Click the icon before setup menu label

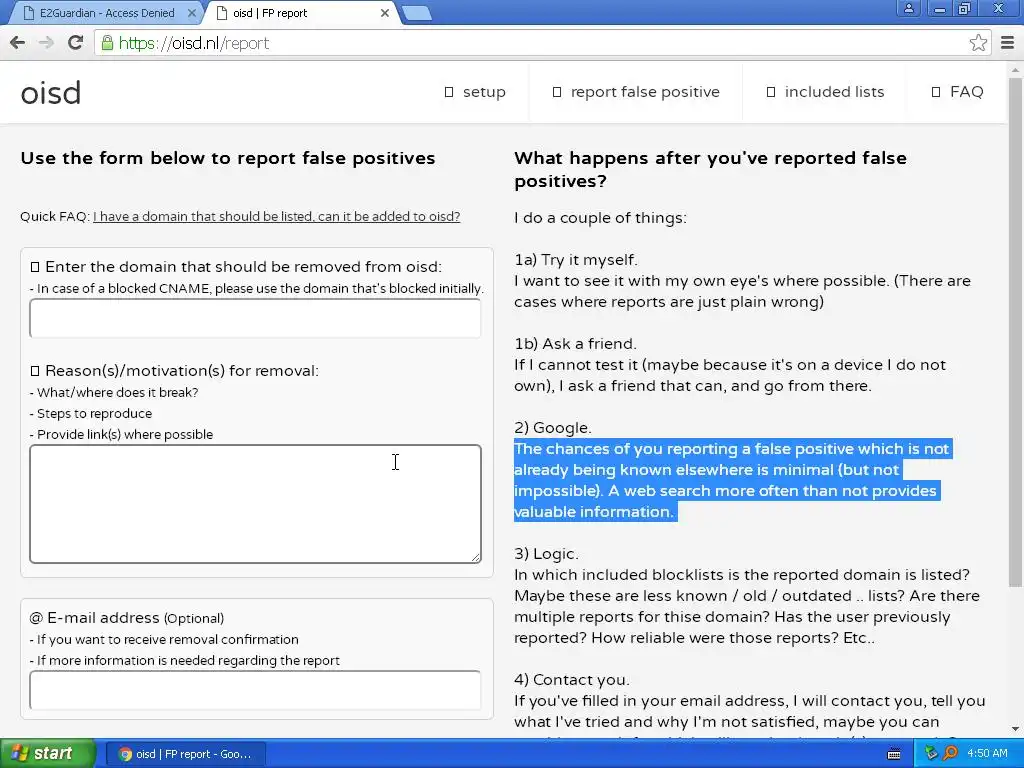point(449,92)
